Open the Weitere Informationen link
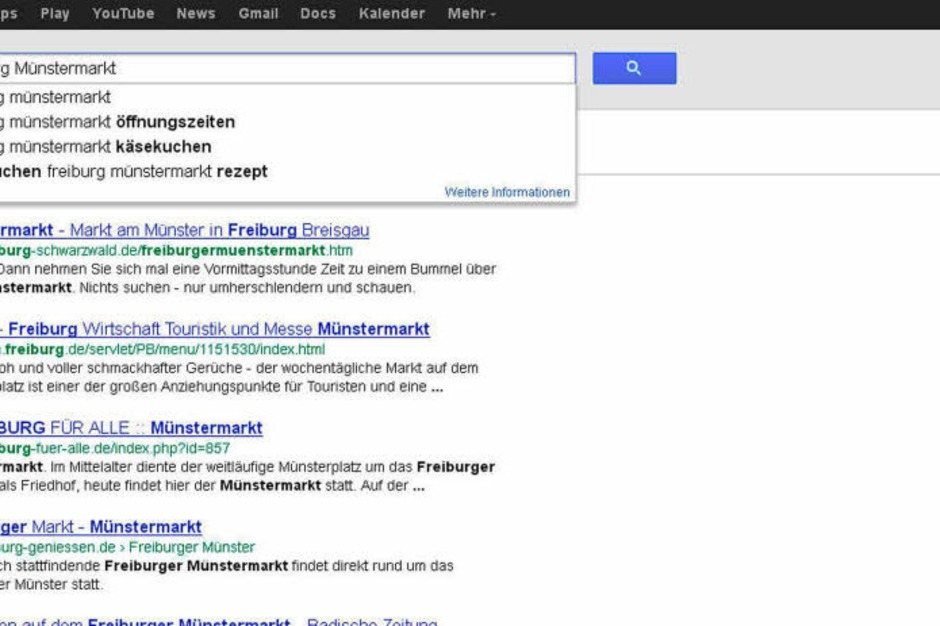Screen dimensions: 940x626 [x=507, y=192]
